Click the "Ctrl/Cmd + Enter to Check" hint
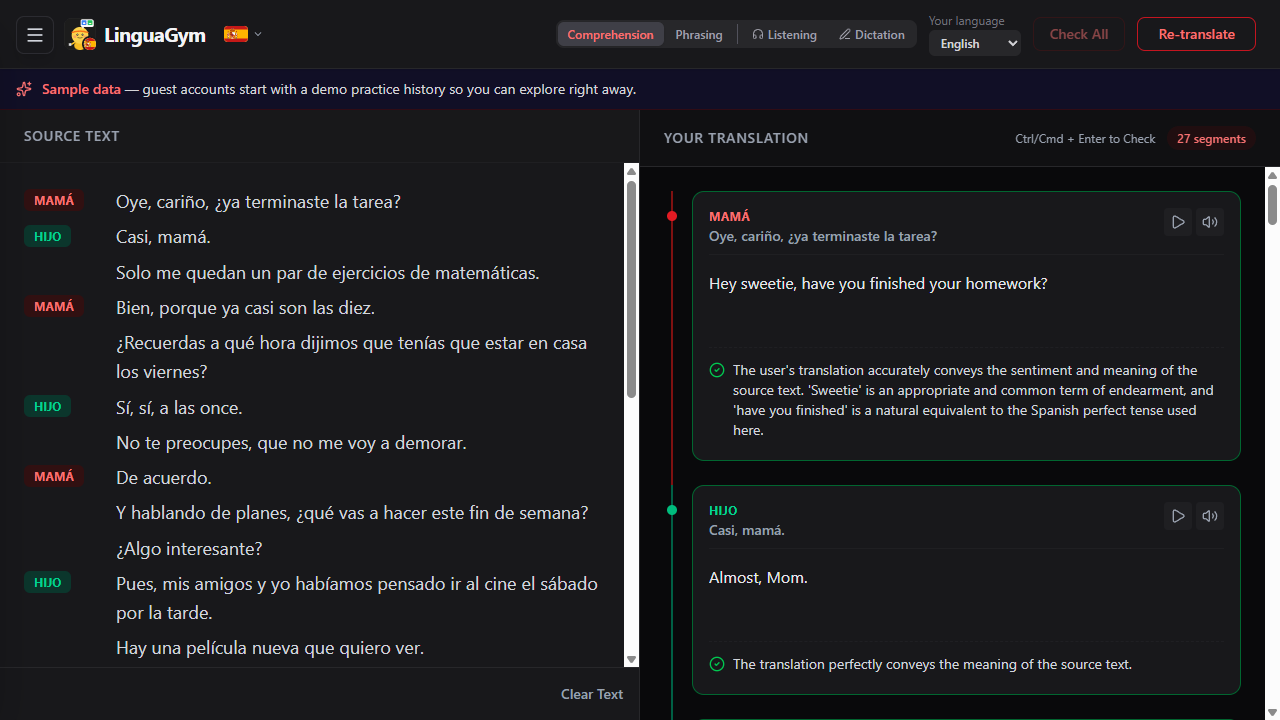Viewport: 1280px width, 720px height. 1085,139
